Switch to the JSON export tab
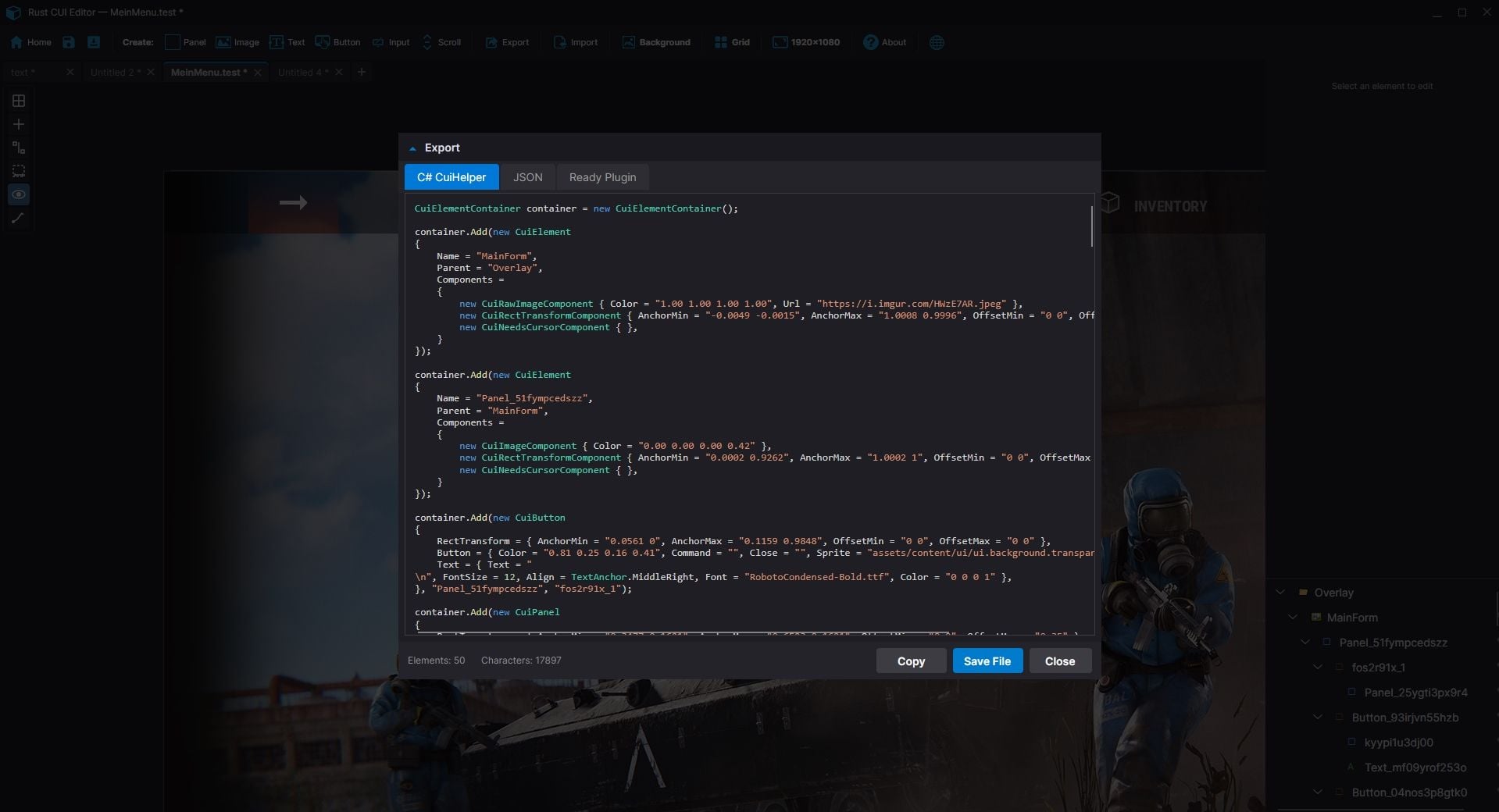This screenshot has height=812, width=1499. (x=527, y=177)
